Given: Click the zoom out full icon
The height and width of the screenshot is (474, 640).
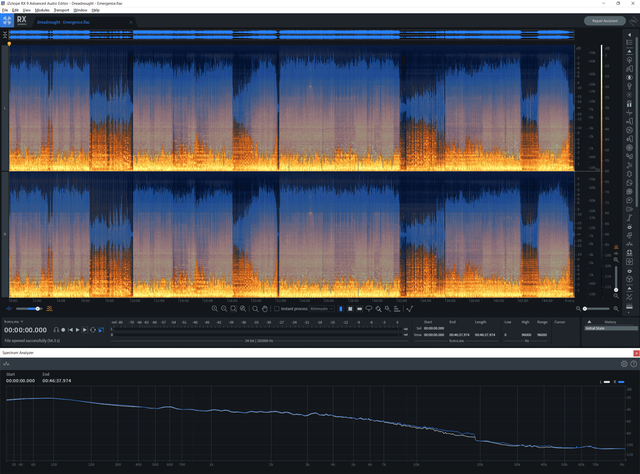Looking at the screenshot, I should [x=243, y=309].
